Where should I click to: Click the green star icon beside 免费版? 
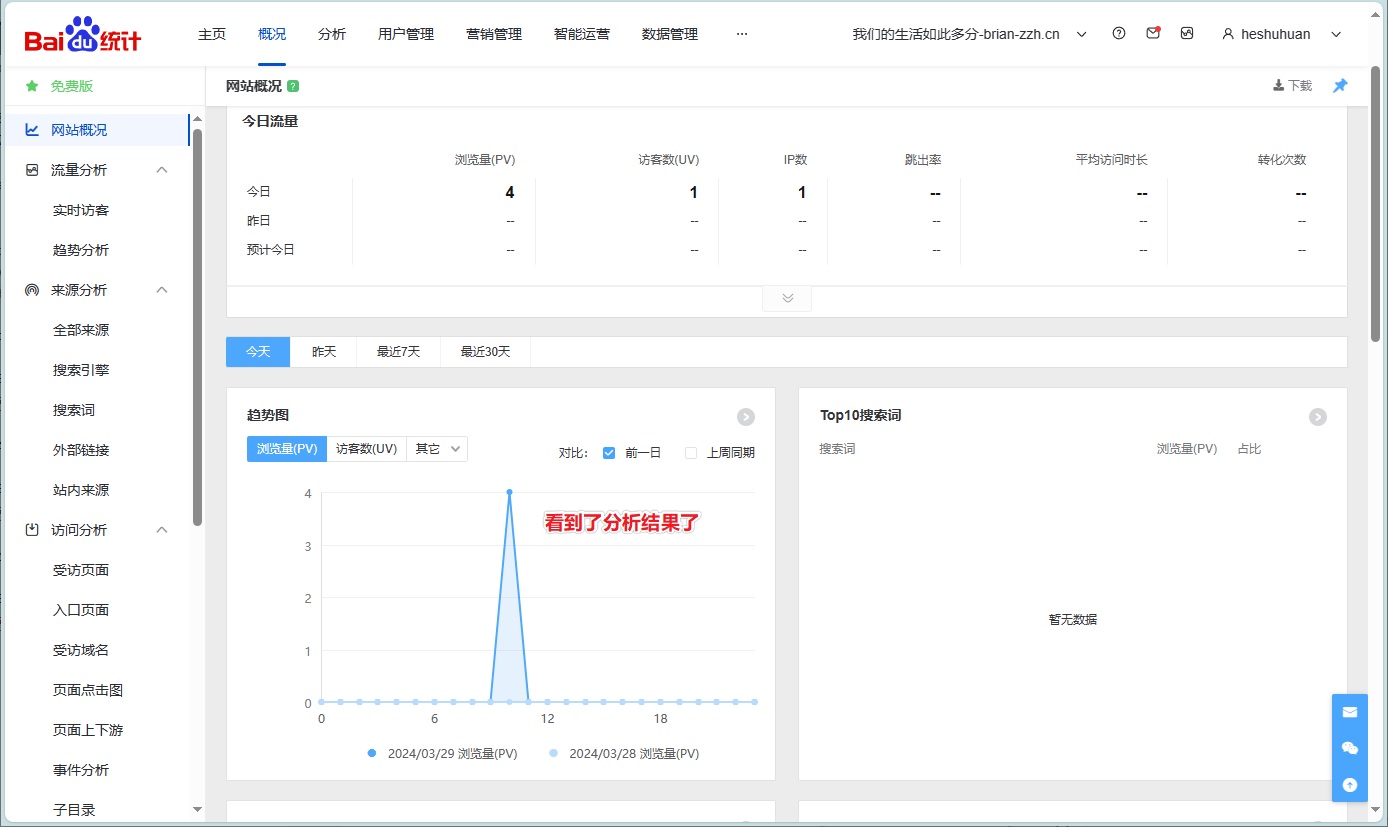coord(32,86)
